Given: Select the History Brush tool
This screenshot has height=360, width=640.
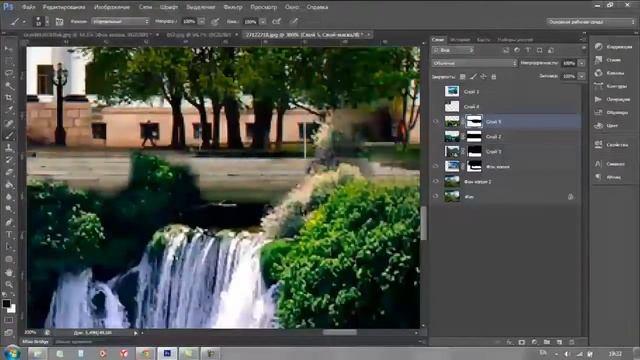Looking at the screenshot, I should (x=9, y=160).
